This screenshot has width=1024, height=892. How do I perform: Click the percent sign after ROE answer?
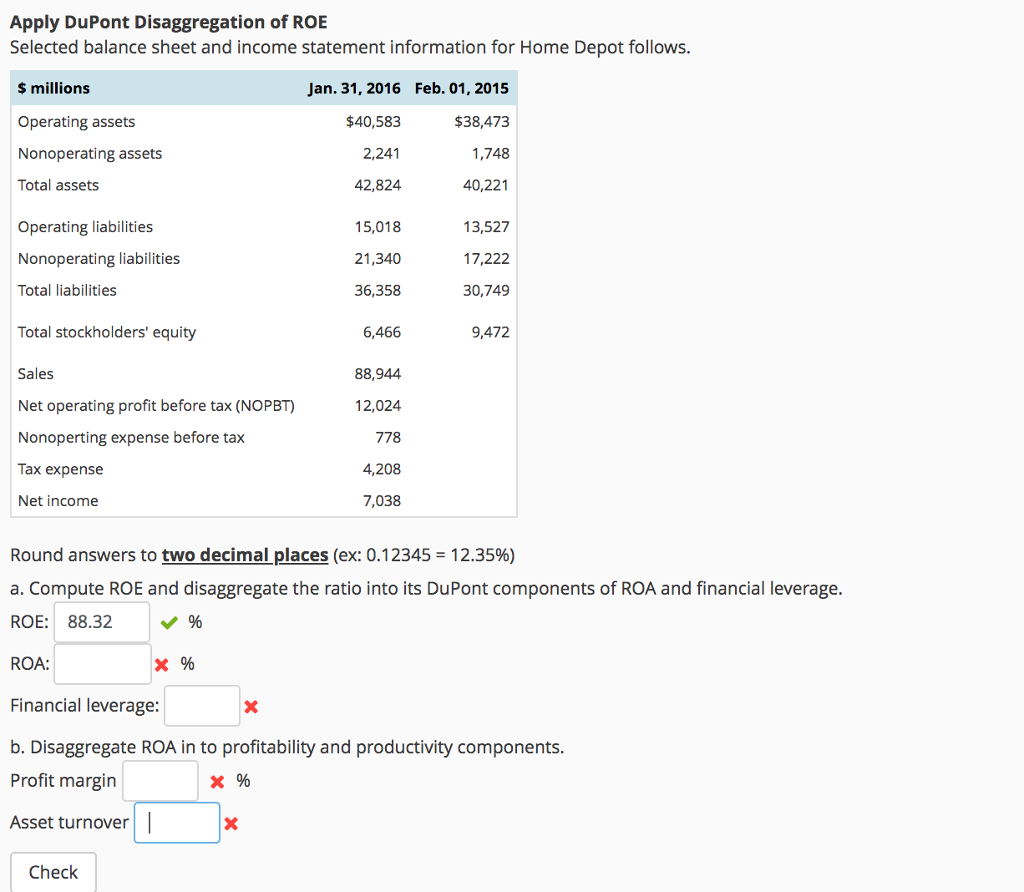(194, 622)
